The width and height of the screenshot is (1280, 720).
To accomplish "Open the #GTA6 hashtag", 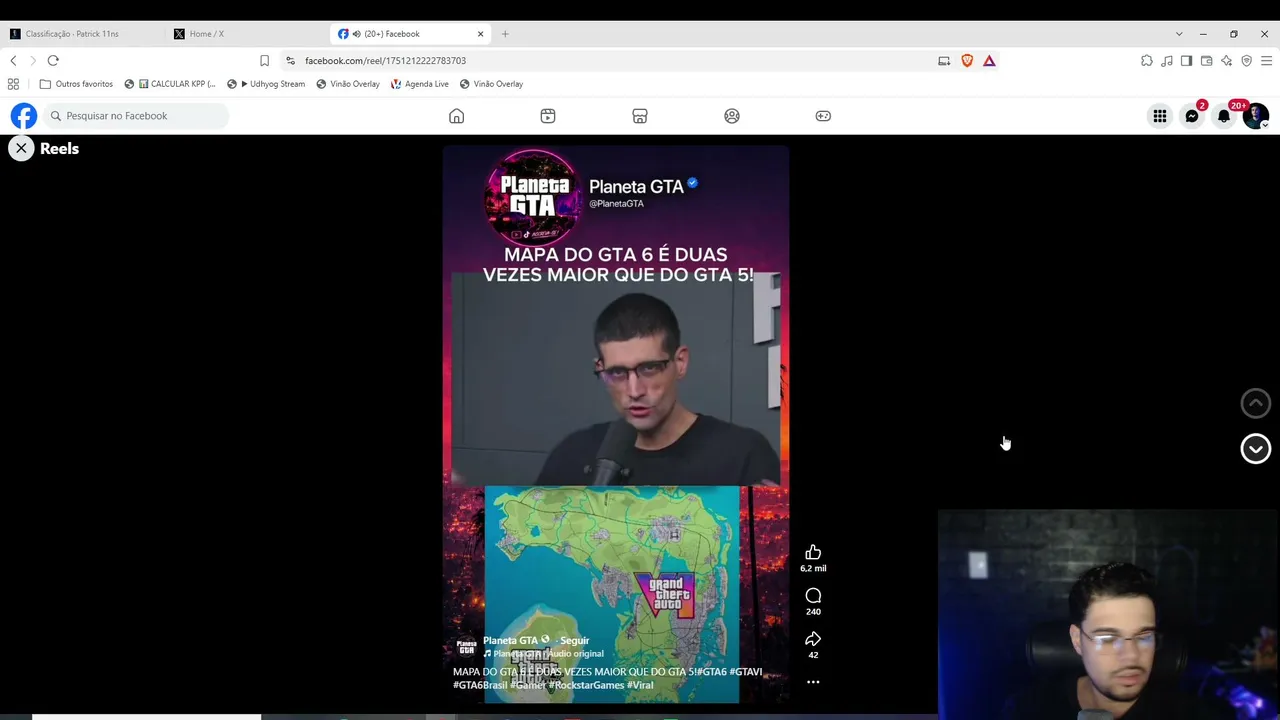I will (712, 672).
